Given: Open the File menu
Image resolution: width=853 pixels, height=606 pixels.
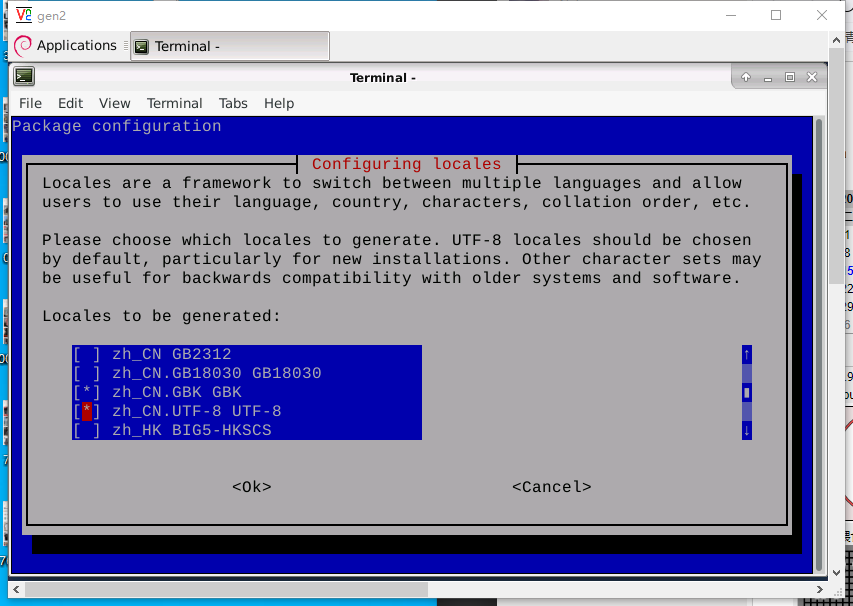Looking at the screenshot, I should click(30, 103).
